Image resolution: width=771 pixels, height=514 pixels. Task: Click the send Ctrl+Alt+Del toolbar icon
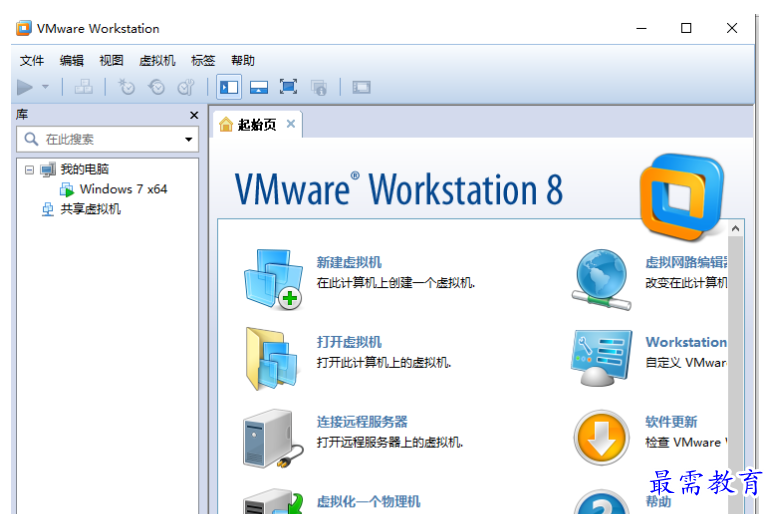(84, 88)
